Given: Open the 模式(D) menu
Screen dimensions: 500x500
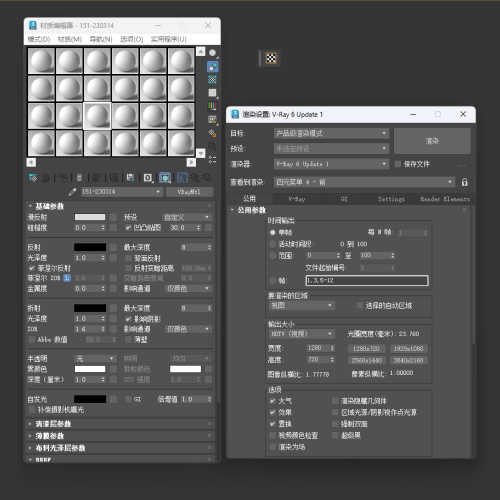Looking at the screenshot, I should tap(39, 39).
